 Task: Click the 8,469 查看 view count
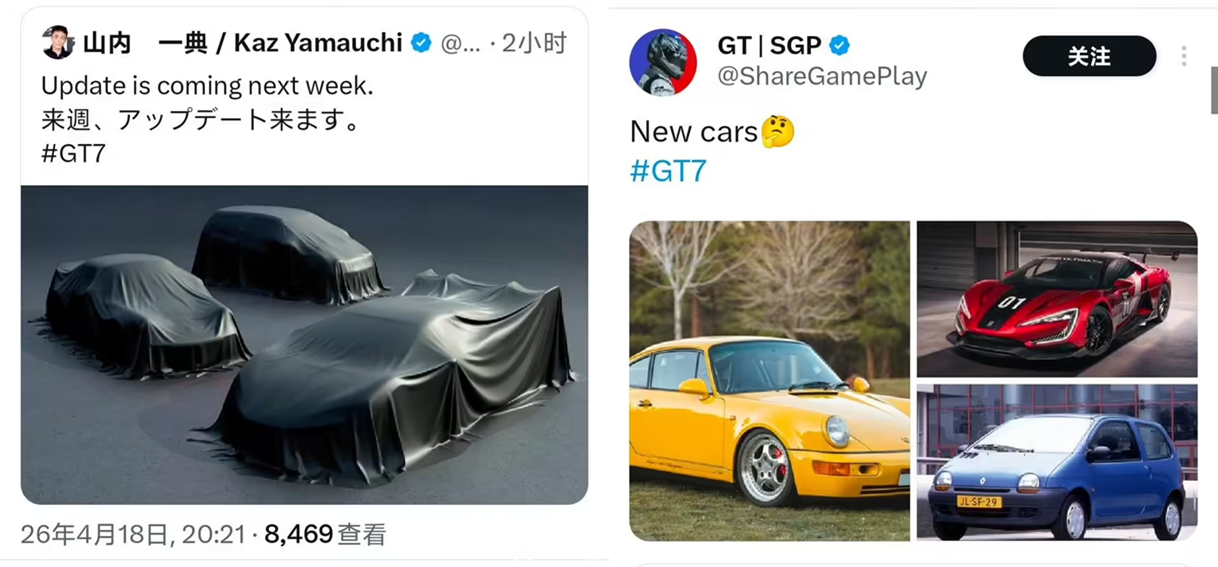click(324, 535)
